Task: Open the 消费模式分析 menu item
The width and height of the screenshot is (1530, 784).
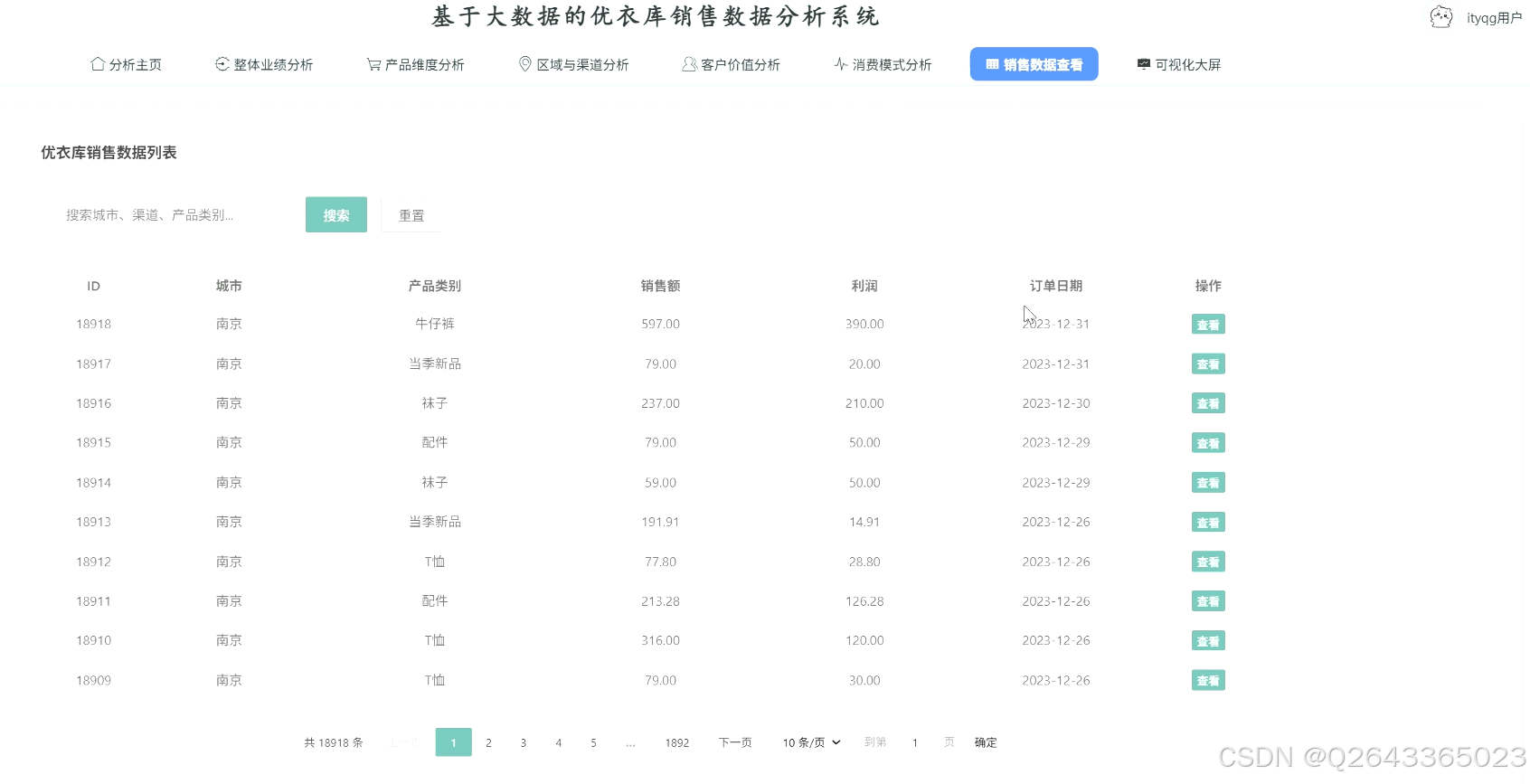Action: point(883,64)
